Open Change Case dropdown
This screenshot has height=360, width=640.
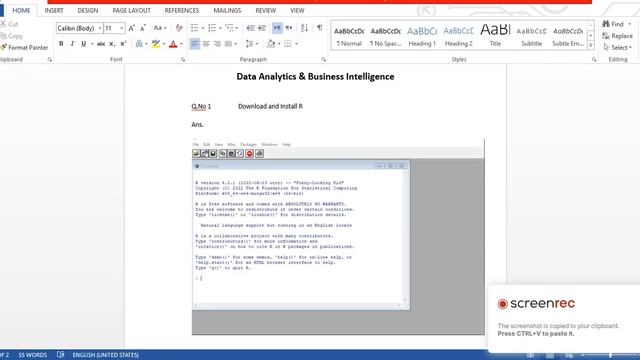pos(160,28)
